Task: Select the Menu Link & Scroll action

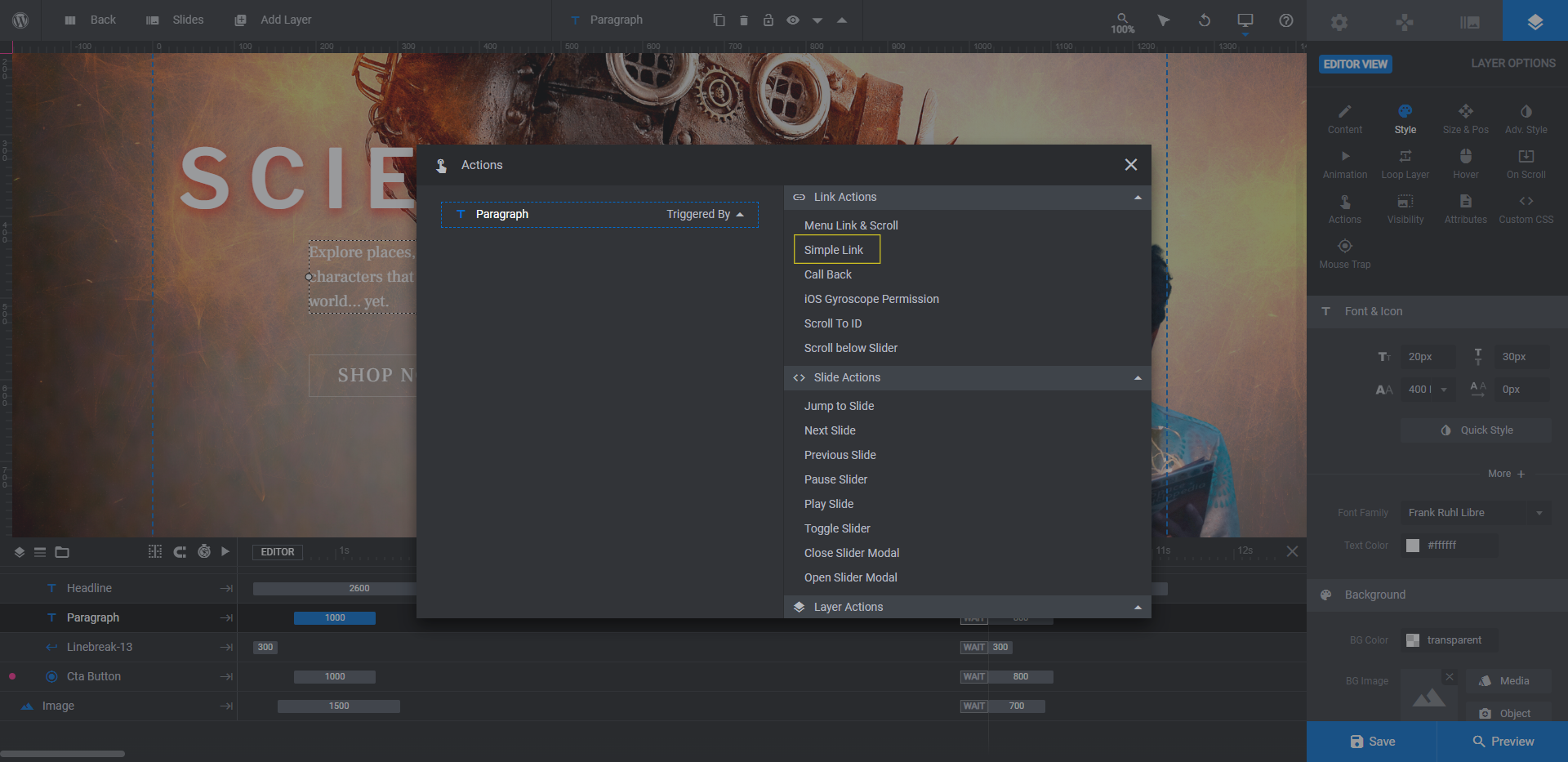Action: pyautogui.click(x=851, y=225)
